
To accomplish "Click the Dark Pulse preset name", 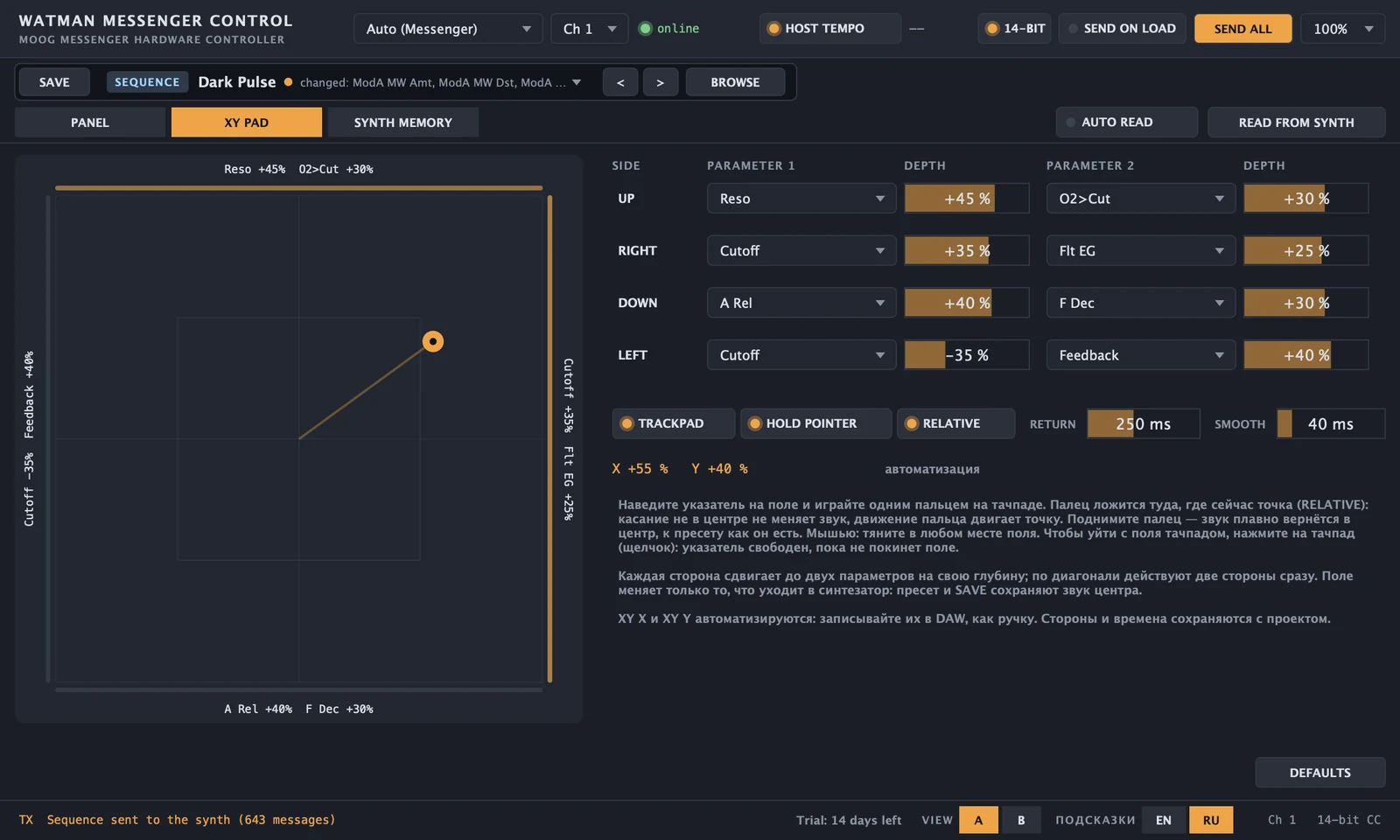I will click(237, 82).
